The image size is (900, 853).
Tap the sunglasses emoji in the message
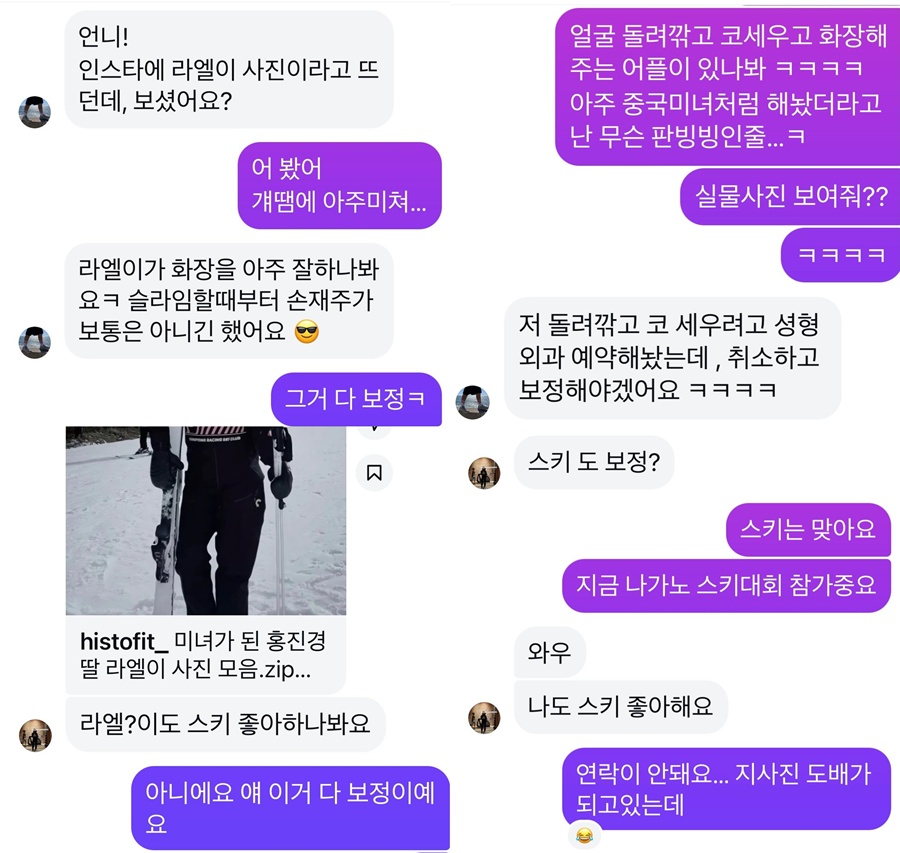307,332
